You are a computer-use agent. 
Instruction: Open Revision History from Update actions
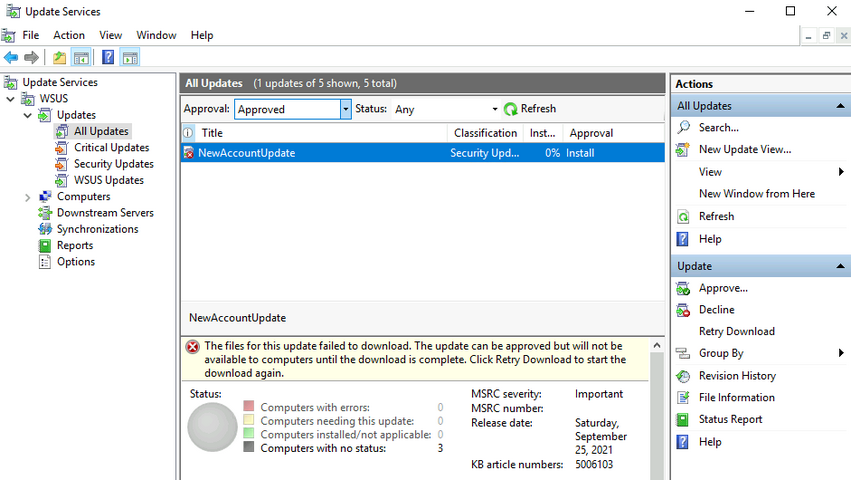click(x=737, y=376)
